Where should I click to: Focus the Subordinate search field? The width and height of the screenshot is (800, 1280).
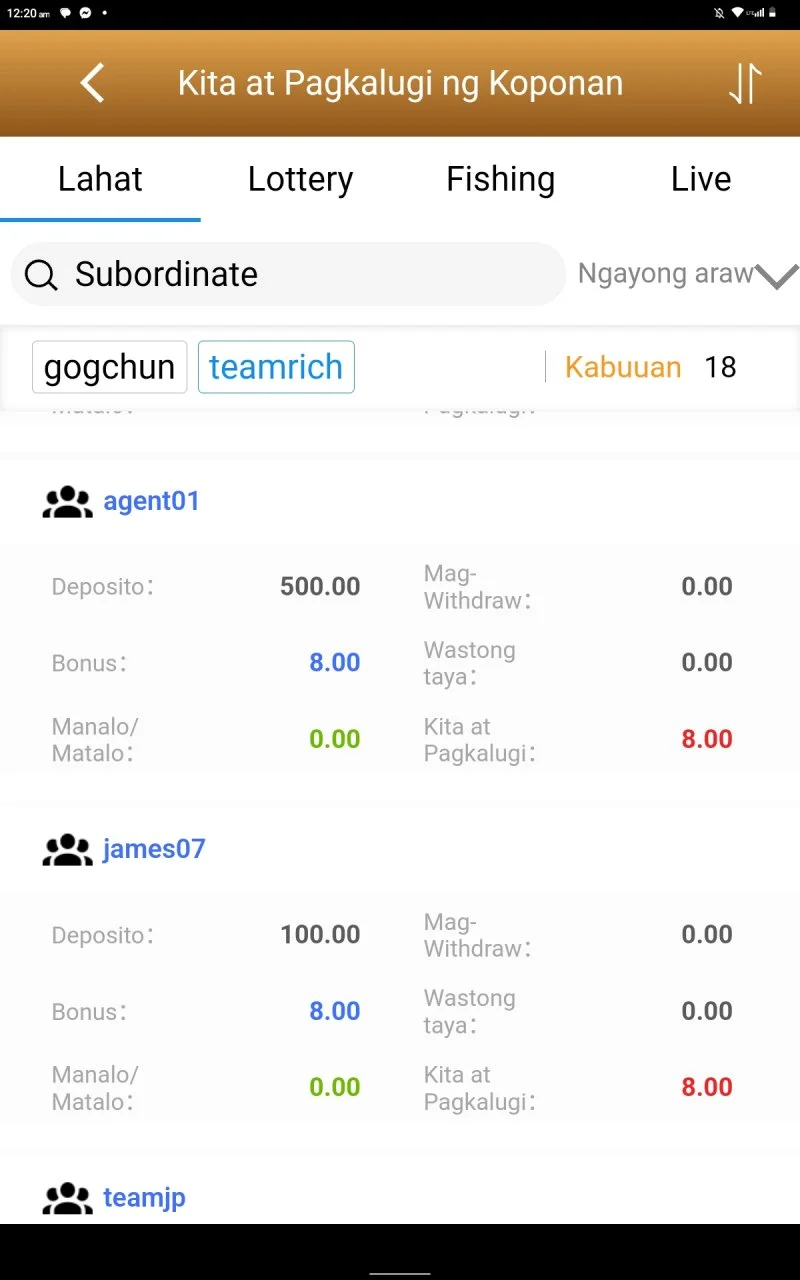tap(288, 274)
